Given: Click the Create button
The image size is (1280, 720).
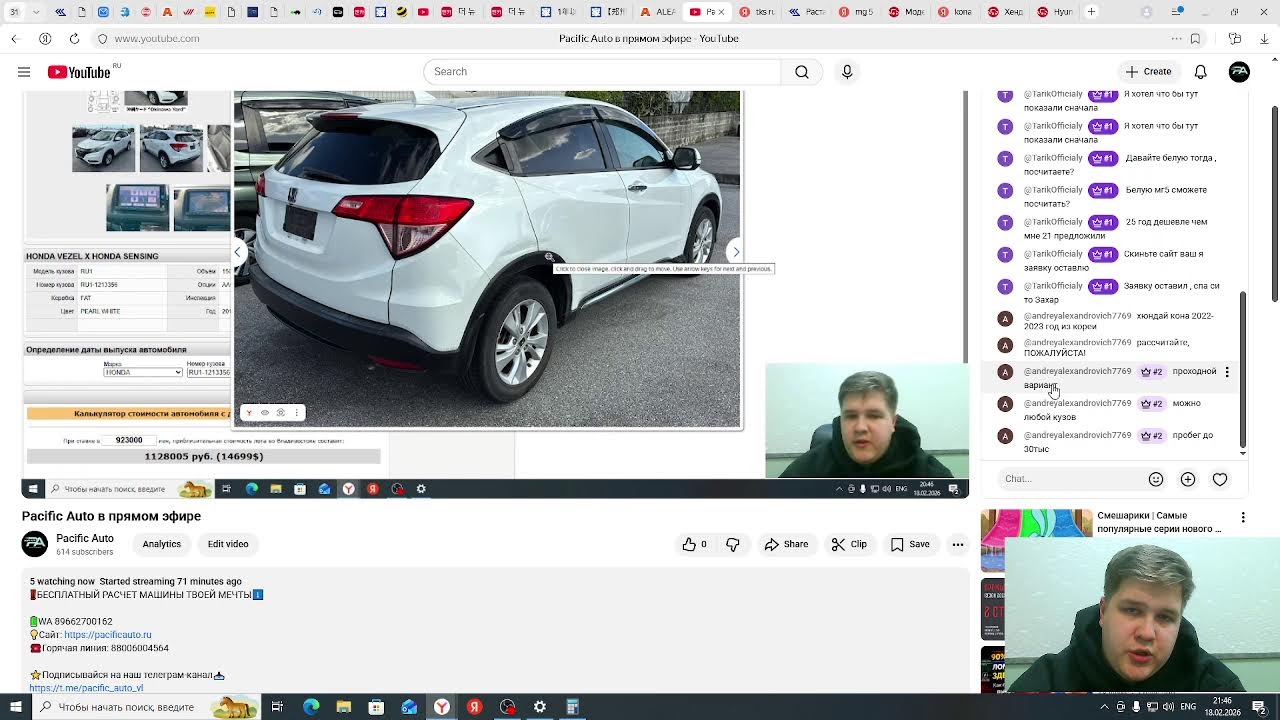Looking at the screenshot, I should [1148, 72].
